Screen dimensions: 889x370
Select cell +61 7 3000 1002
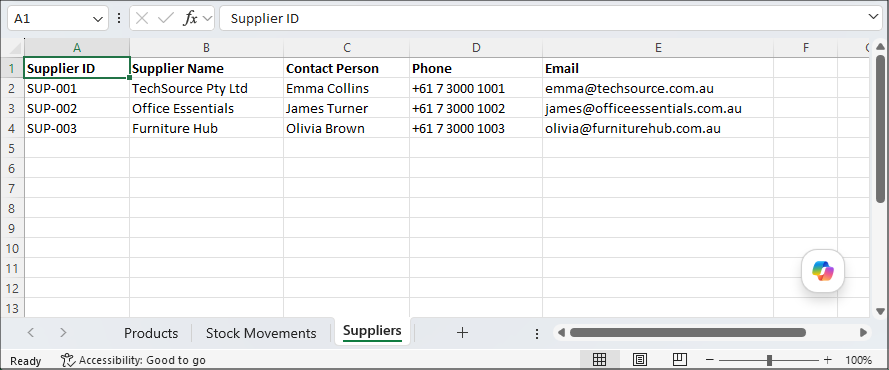[476, 108]
